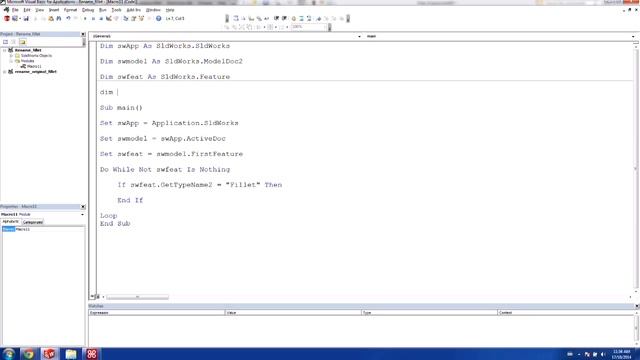Click the Object Browser toolbar icon

pos(141,18)
